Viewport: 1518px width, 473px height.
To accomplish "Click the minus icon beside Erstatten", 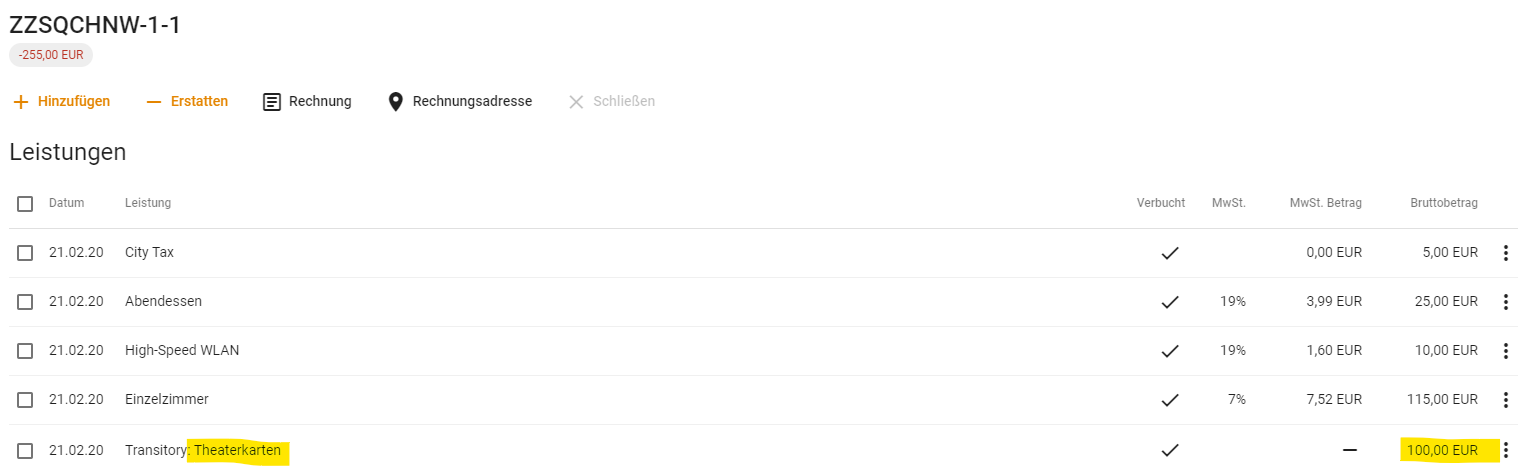I will (x=154, y=102).
